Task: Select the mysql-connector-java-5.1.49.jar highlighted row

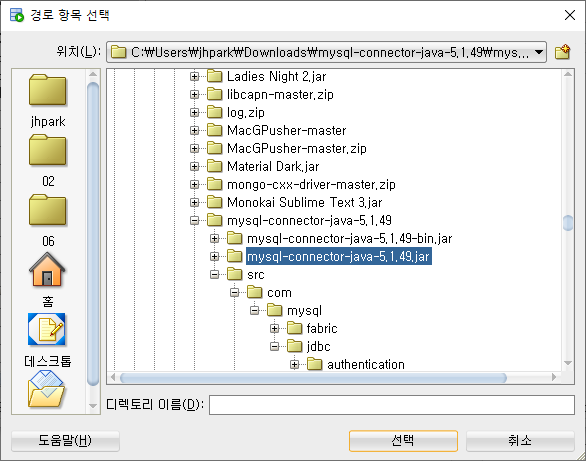Action: pos(339,256)
